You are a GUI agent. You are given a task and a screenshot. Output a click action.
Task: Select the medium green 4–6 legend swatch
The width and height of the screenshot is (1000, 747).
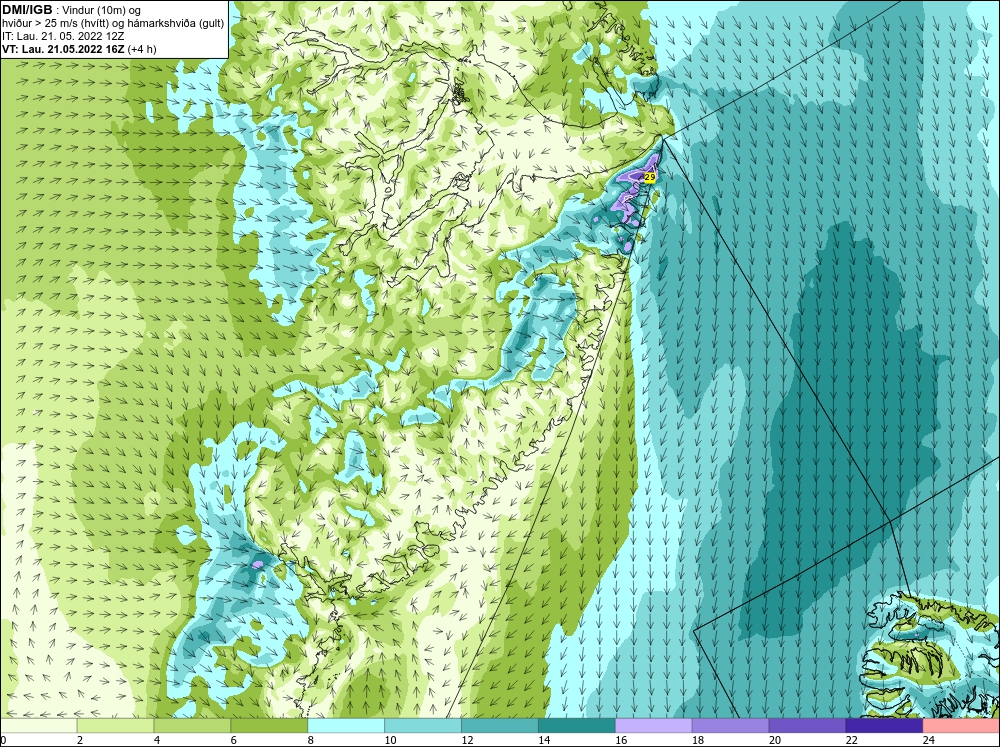192,725
